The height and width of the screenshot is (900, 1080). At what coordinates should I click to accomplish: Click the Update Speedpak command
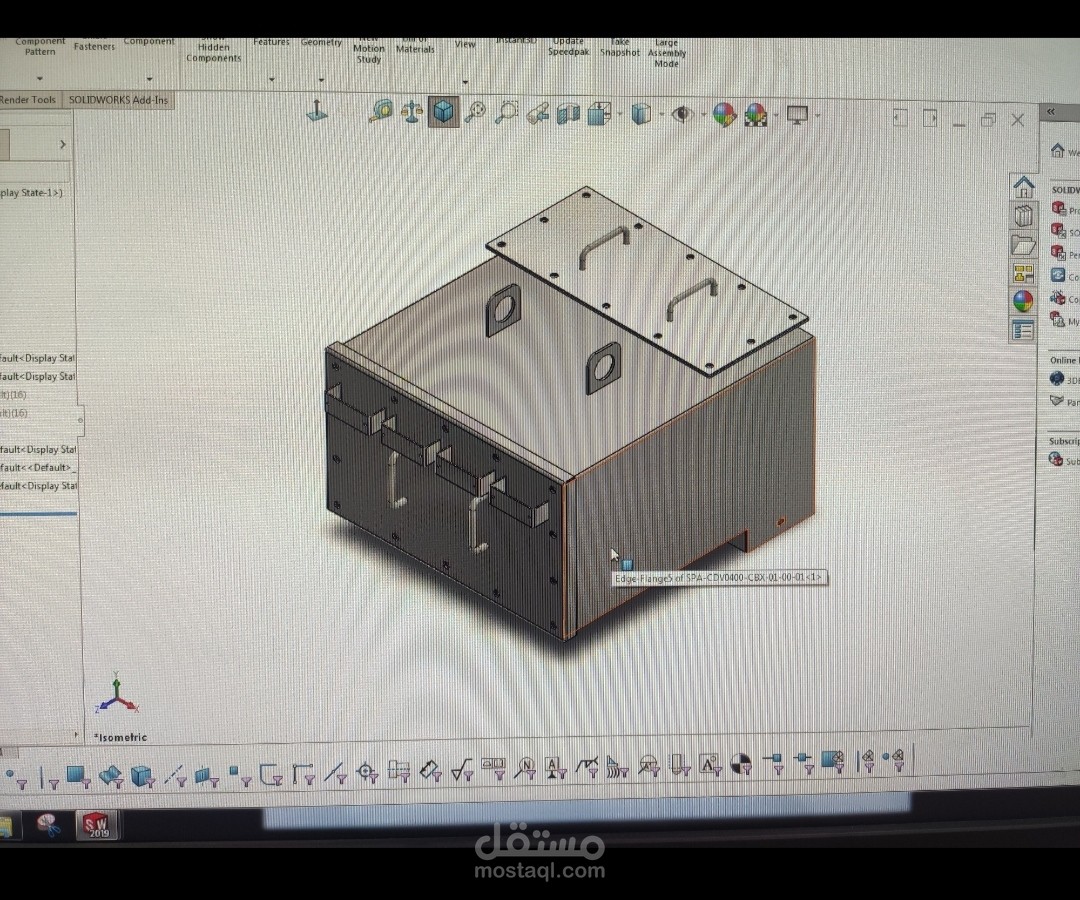coord(569,48)
